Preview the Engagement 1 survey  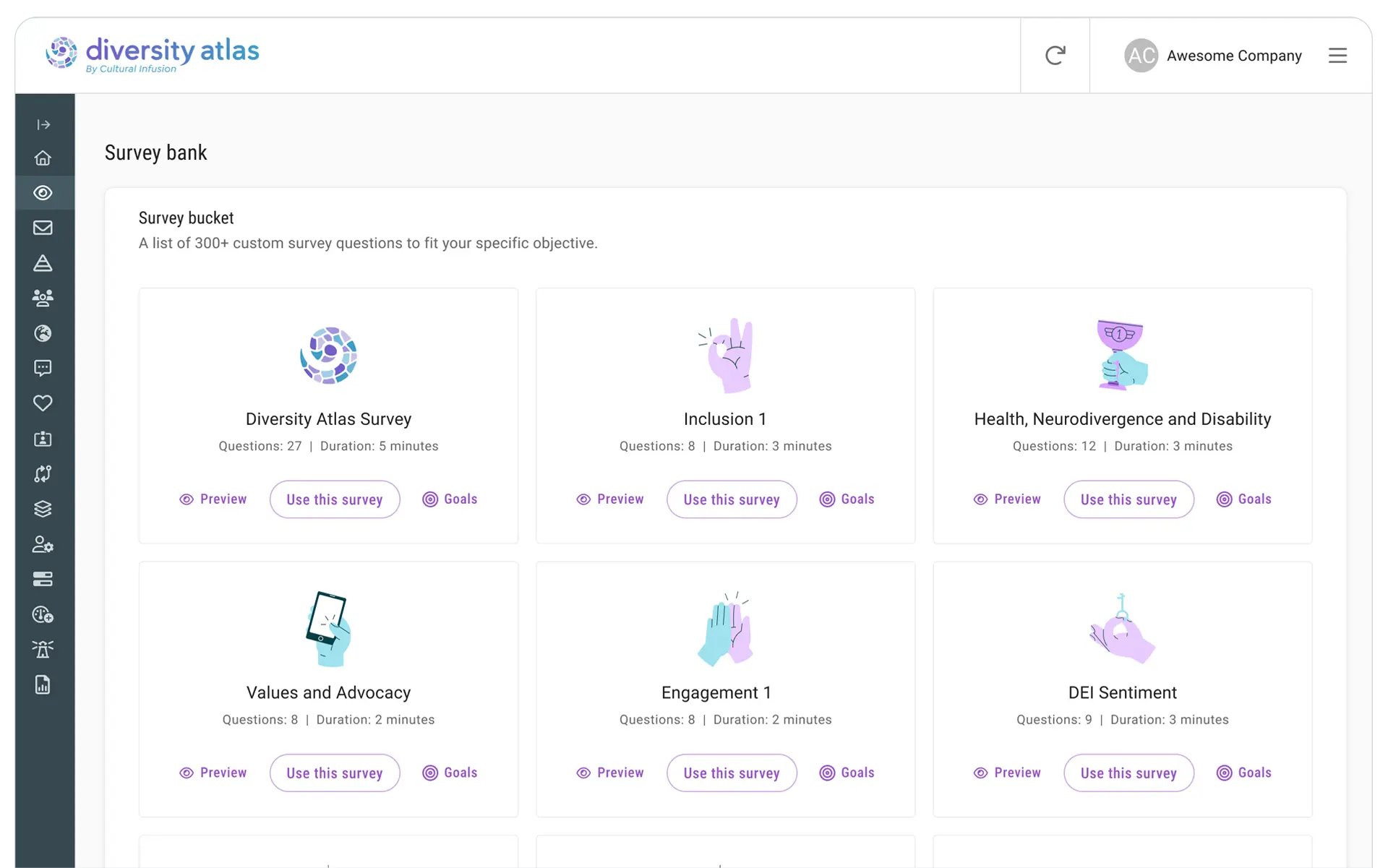coord(610,773)
